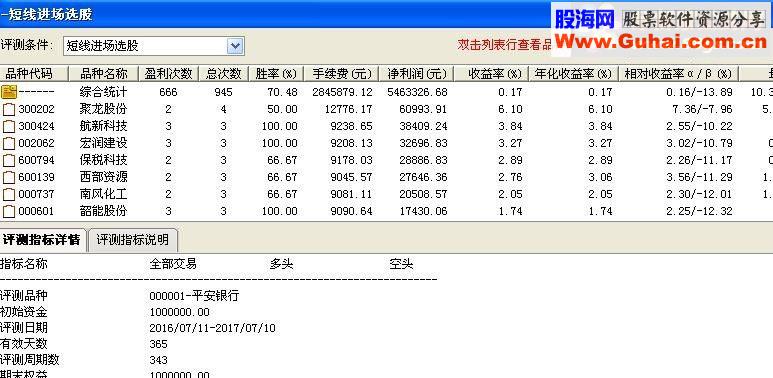Click the profit count 666
The width and height of the screenshot is (773, 378).
pos(169,92)
